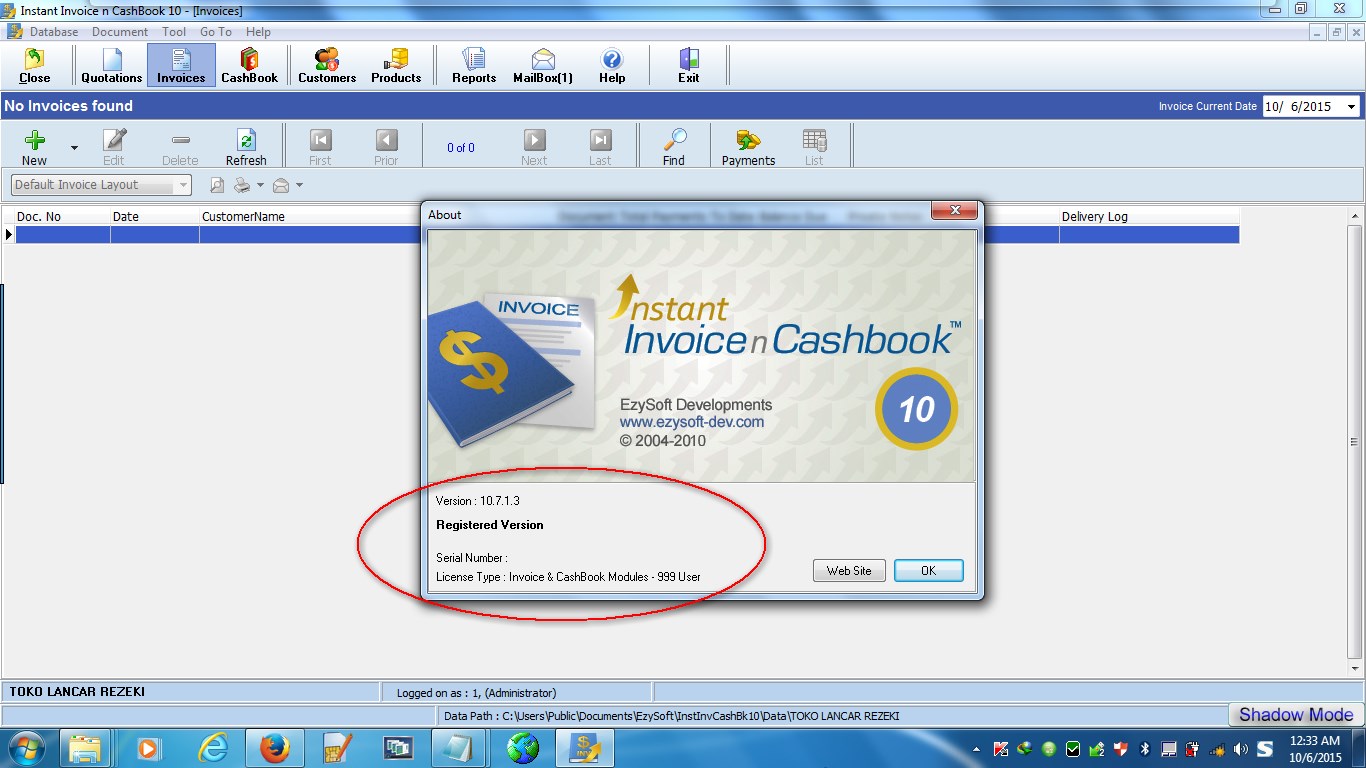The height and width of the screenshot is (768, 1366).
Task: Click the Help toolbar icon
Action: 612,65
